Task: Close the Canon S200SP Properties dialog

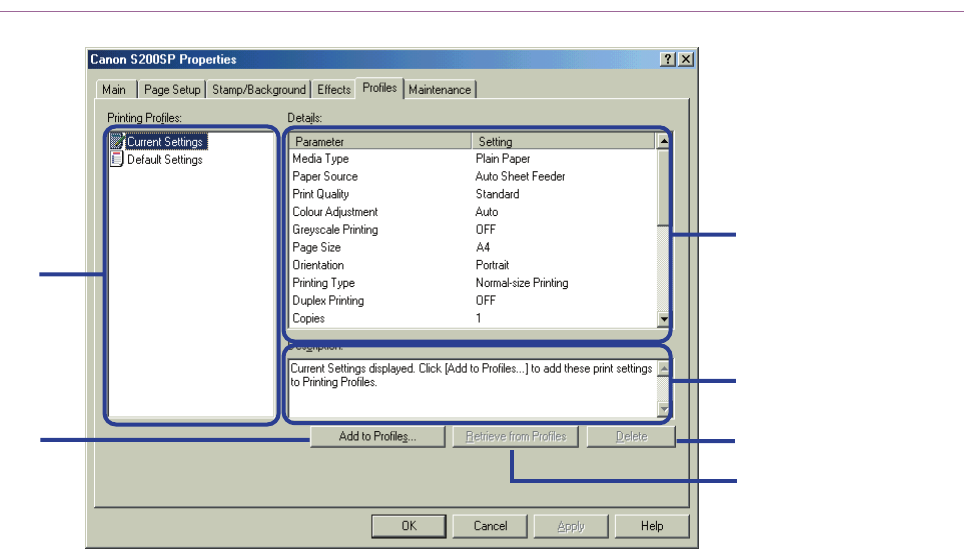Action: (x=686, y=60)
